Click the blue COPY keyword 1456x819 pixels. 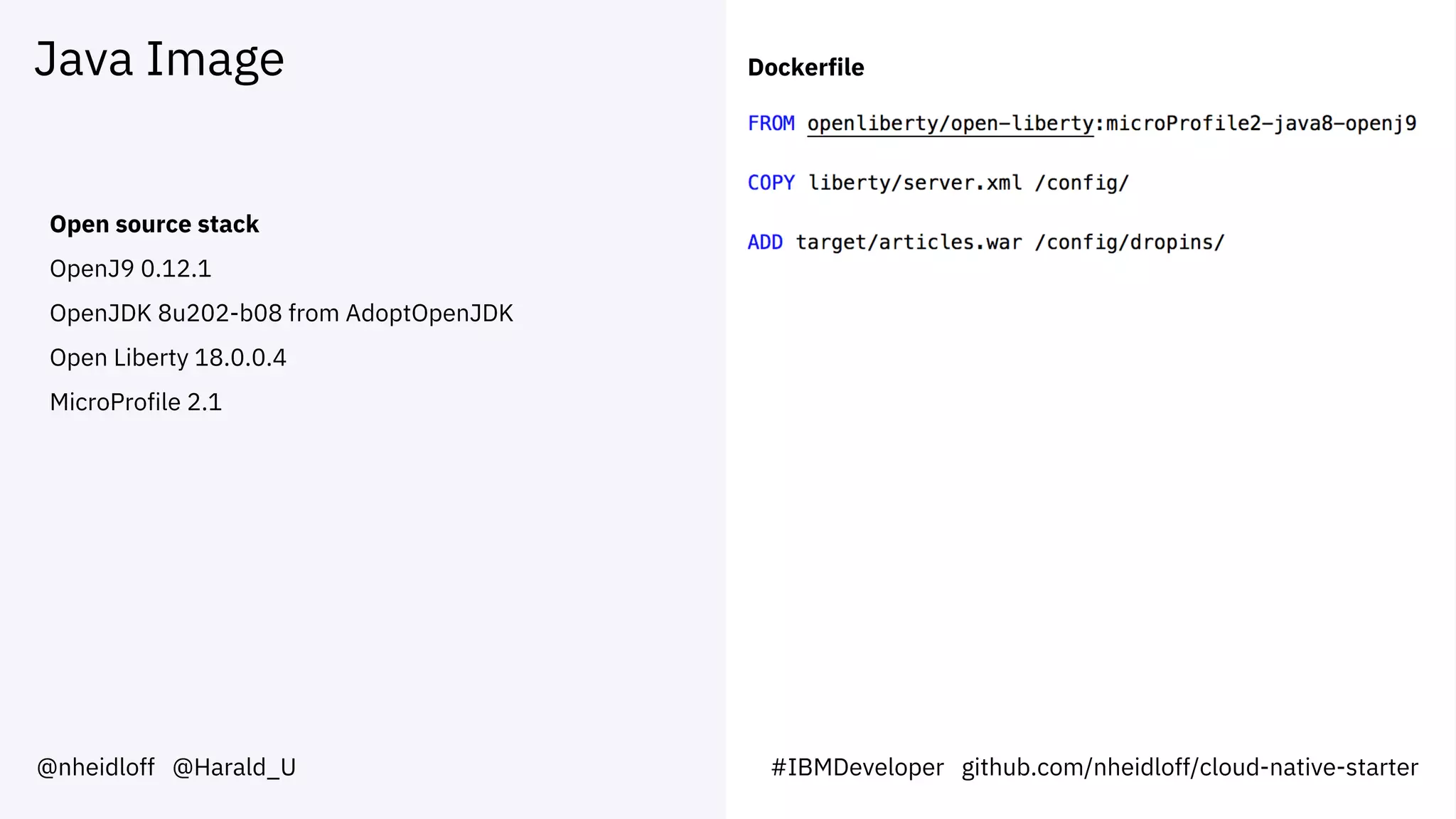(x=771, y=183)
